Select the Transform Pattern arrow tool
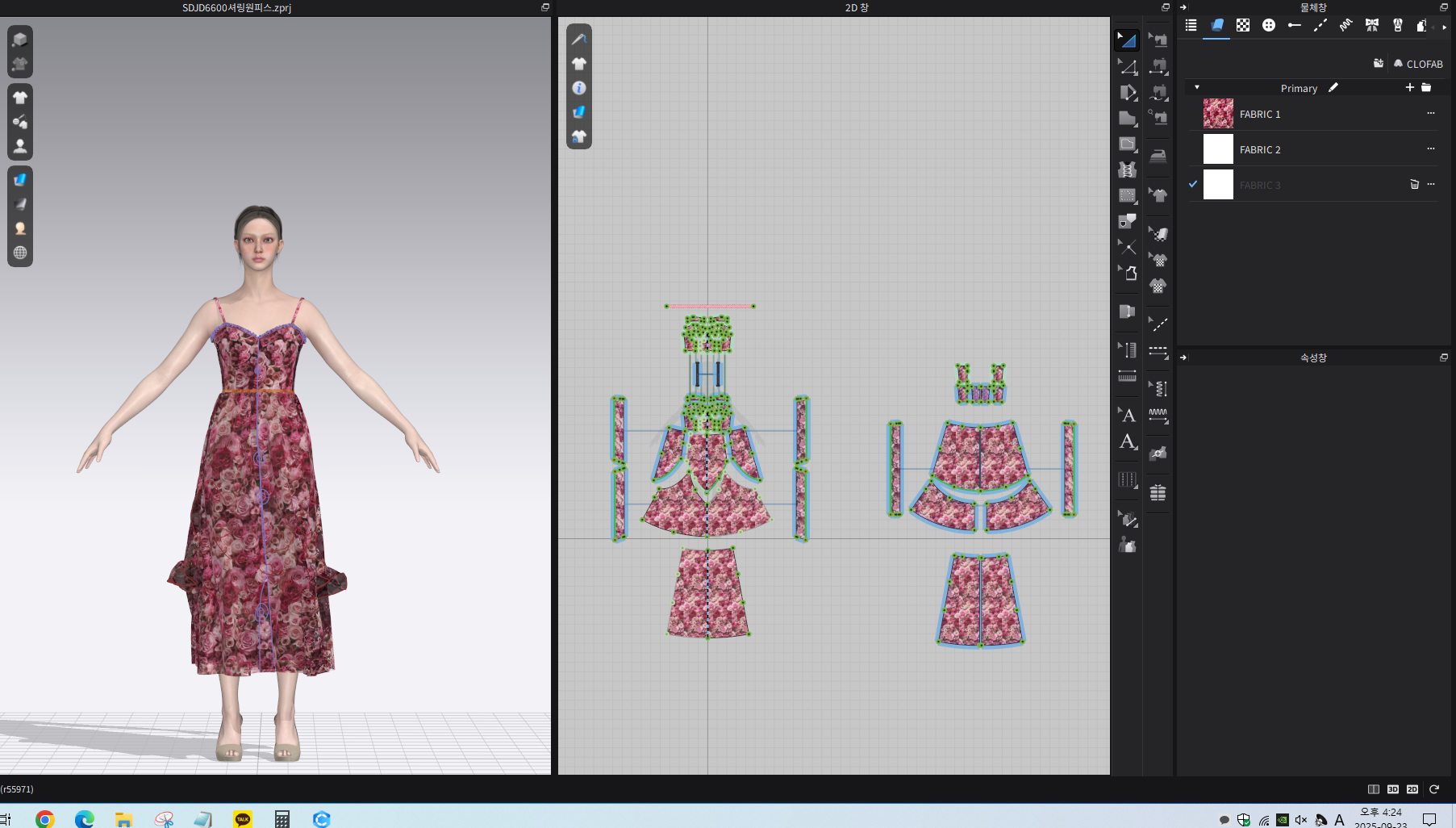This screenshot has width=1456, height=828. pos(1127,40)
